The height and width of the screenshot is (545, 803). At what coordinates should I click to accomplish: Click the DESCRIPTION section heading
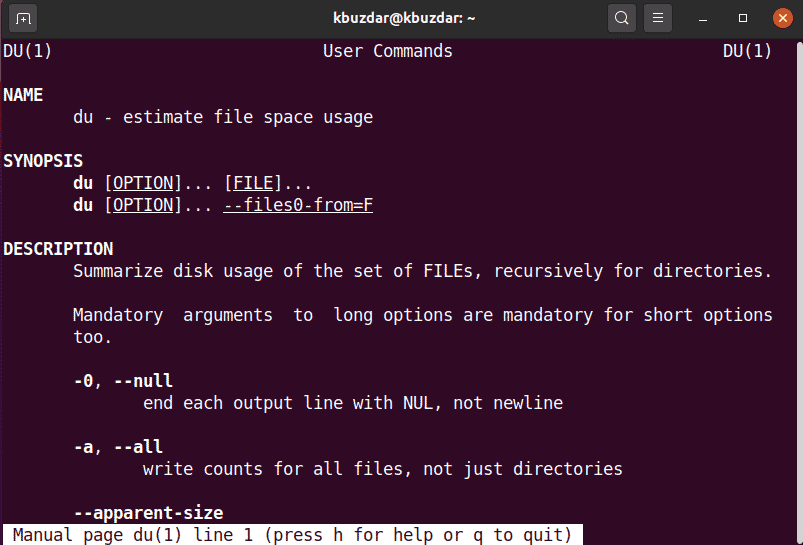pyautogui.click(x=58, y=249)
